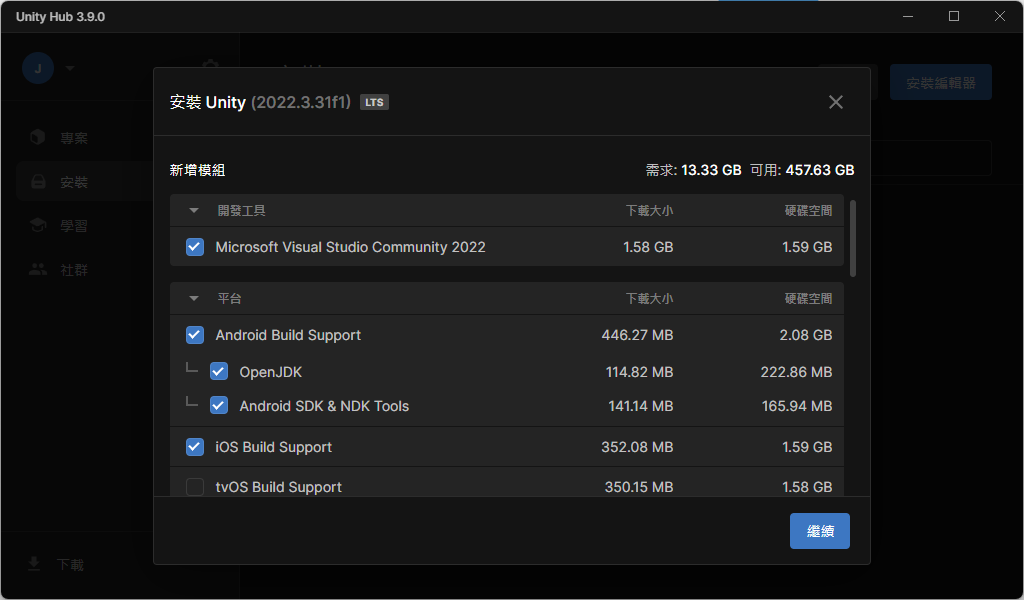Close the Unity Hub window
The width and height of the screenshot is (1024, 600).
point(999,16)
